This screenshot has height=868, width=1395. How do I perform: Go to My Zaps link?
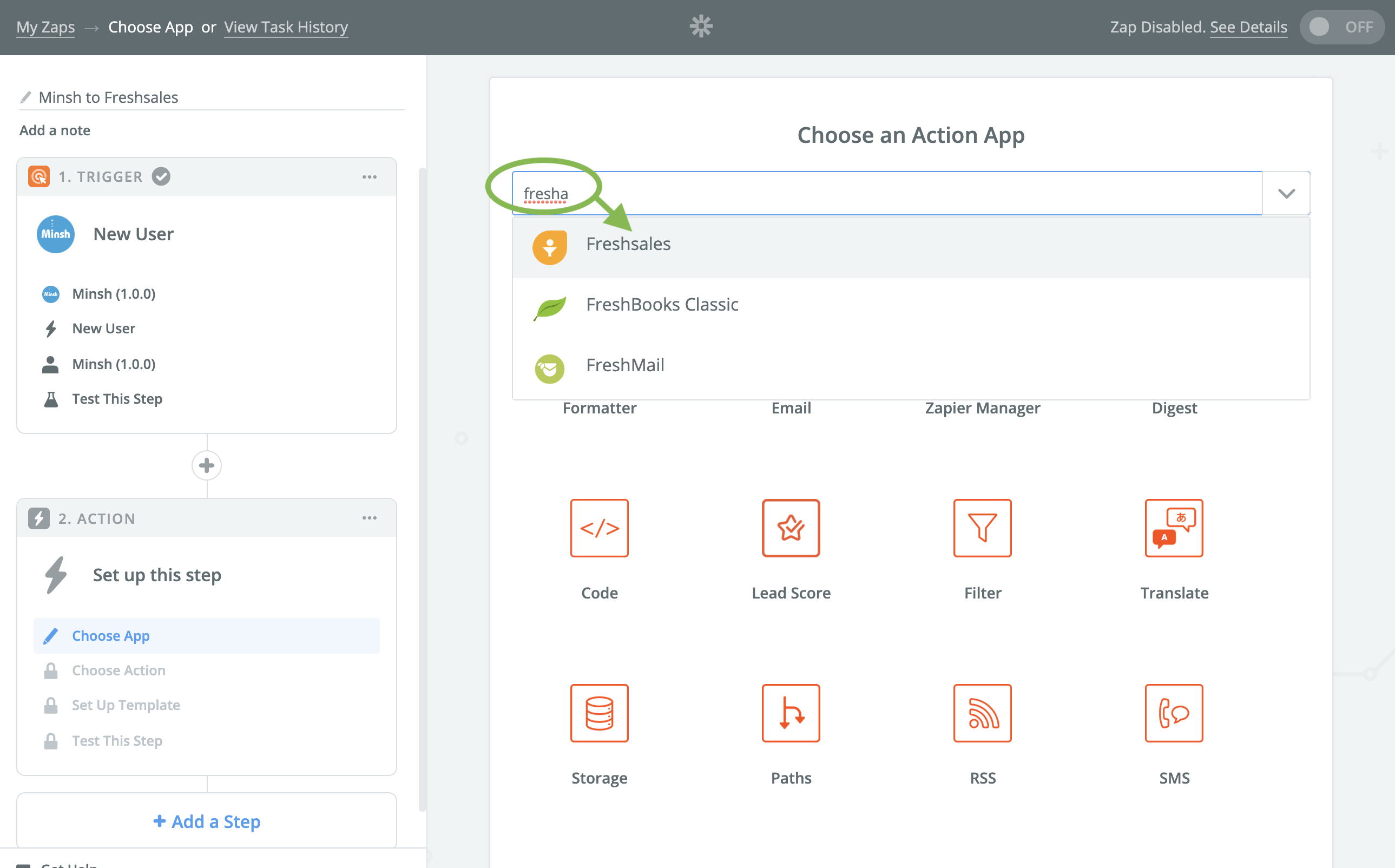click(45, 27)
